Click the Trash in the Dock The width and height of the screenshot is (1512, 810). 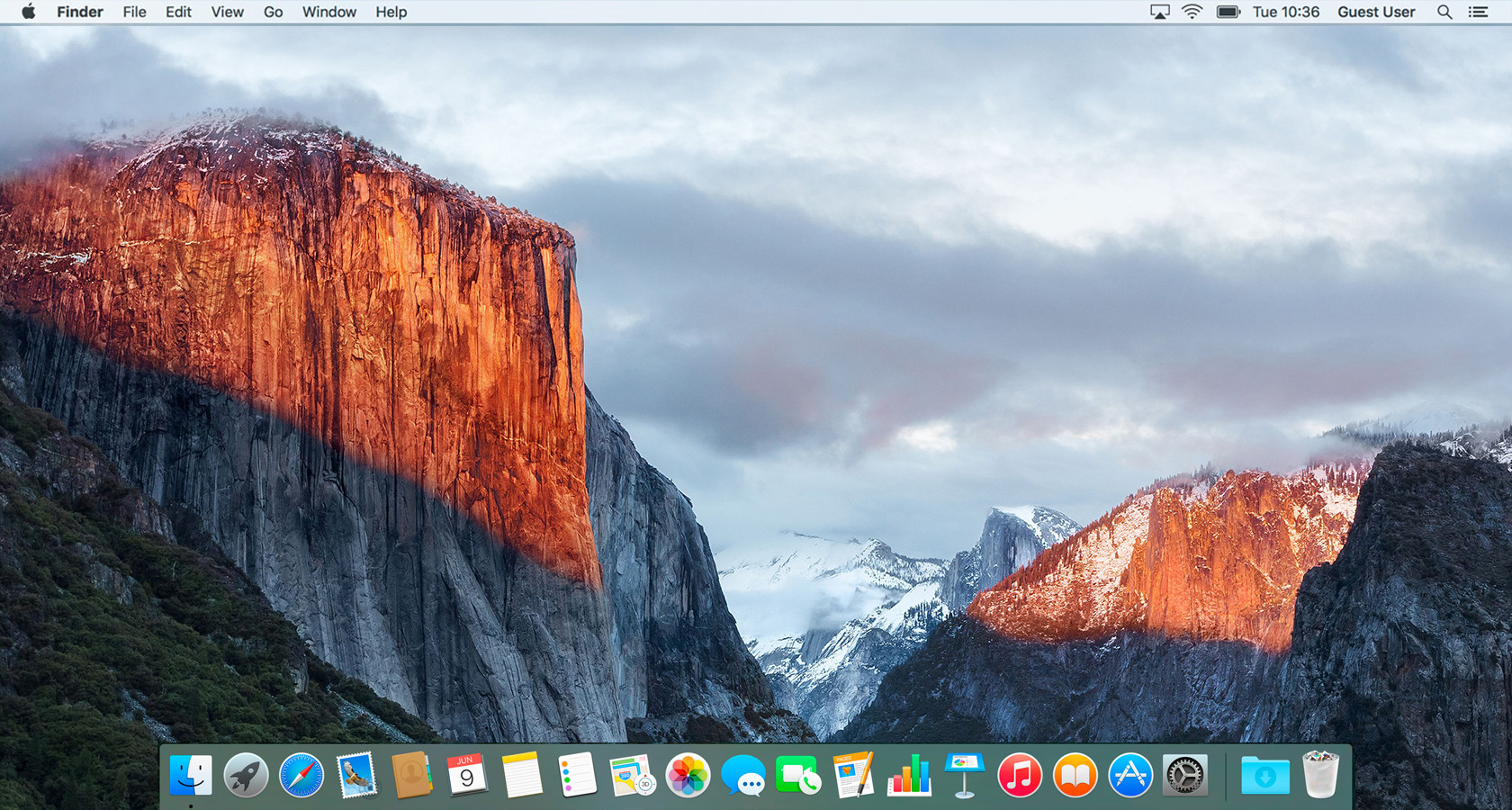pos(1320,776)
